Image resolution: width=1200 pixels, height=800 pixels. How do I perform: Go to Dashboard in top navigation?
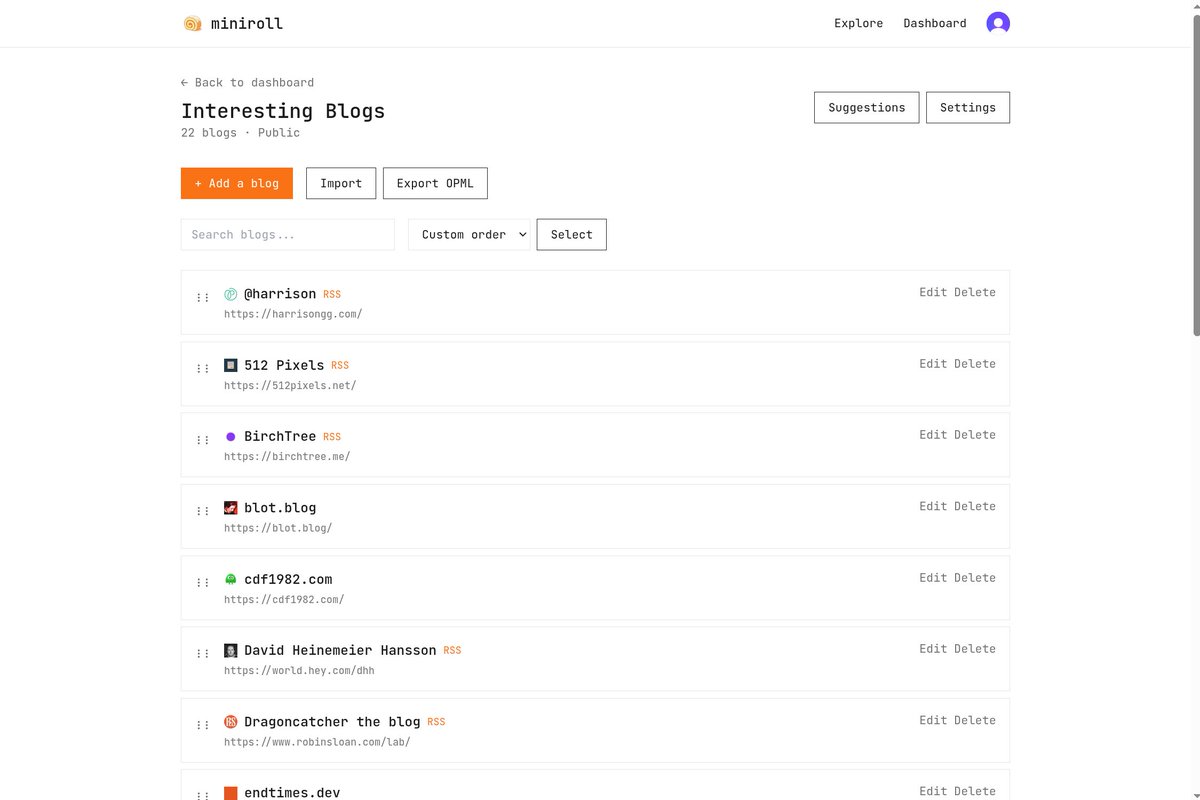[935, 23]
